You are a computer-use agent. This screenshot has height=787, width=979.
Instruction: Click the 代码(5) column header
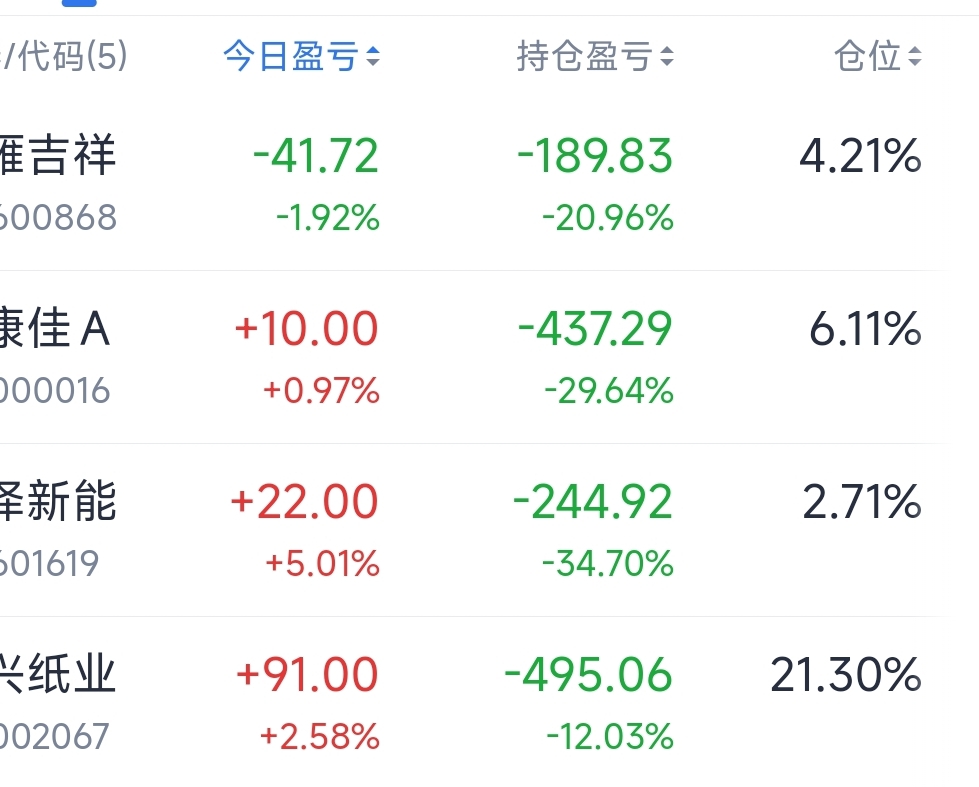[64, 57]
